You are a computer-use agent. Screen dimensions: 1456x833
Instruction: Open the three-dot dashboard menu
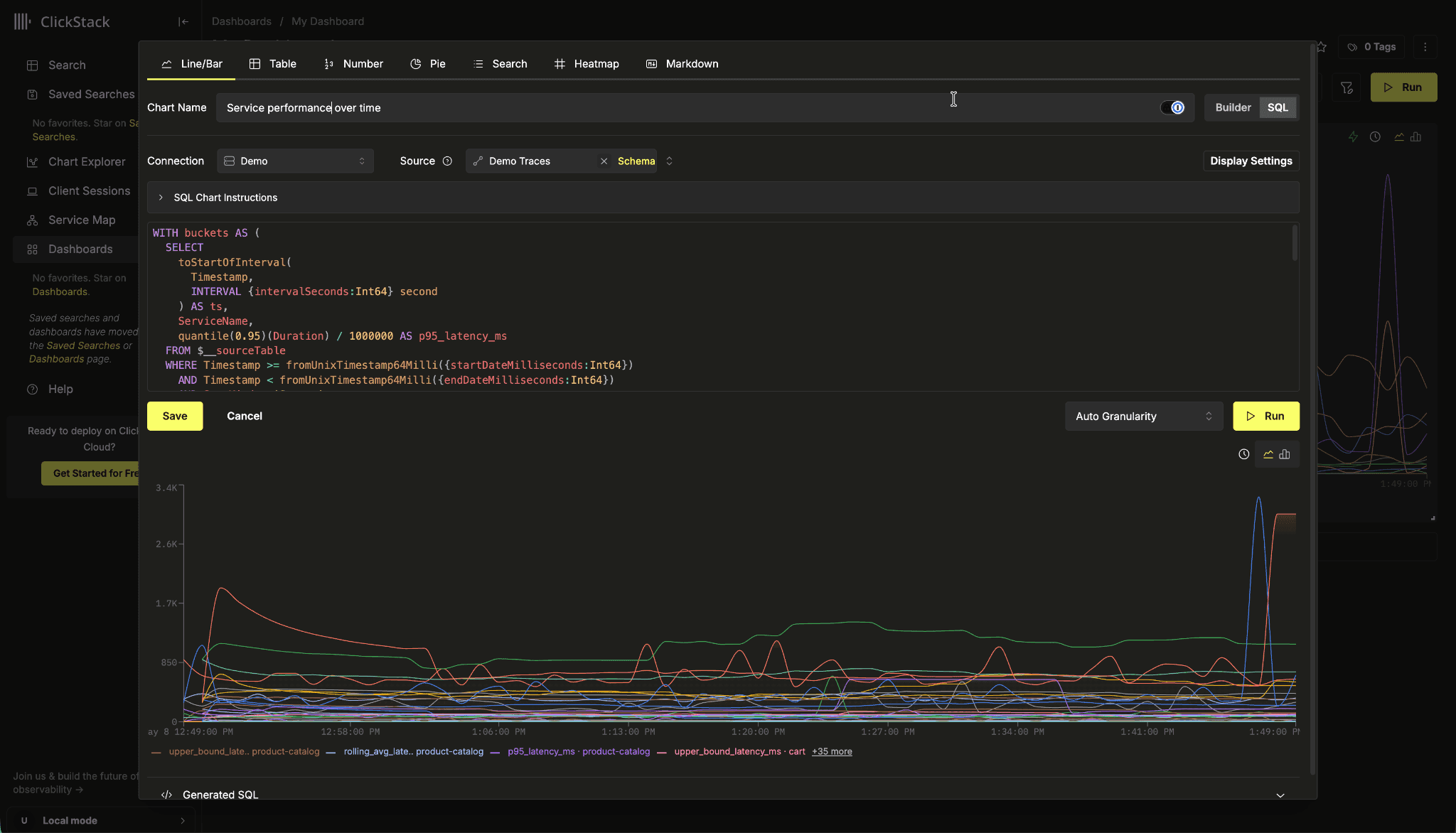[x=1425, y=47]
